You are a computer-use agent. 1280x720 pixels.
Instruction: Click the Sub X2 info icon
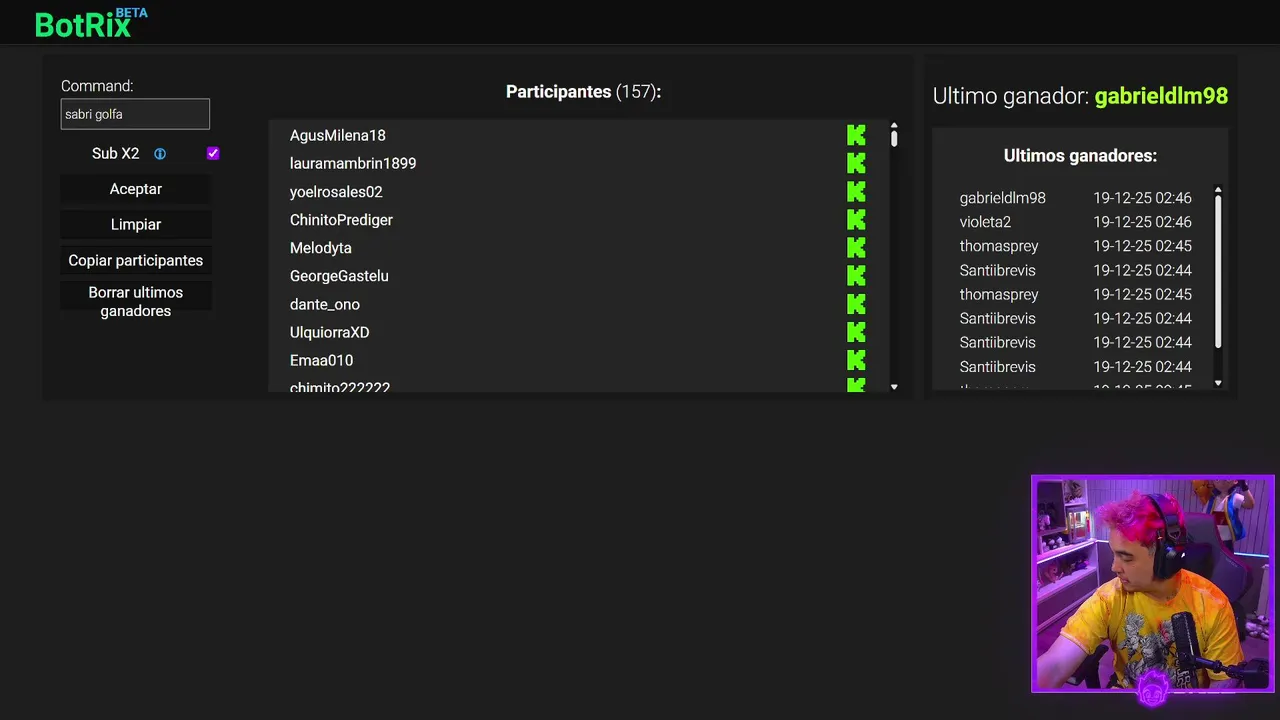[x=160, y=154]
